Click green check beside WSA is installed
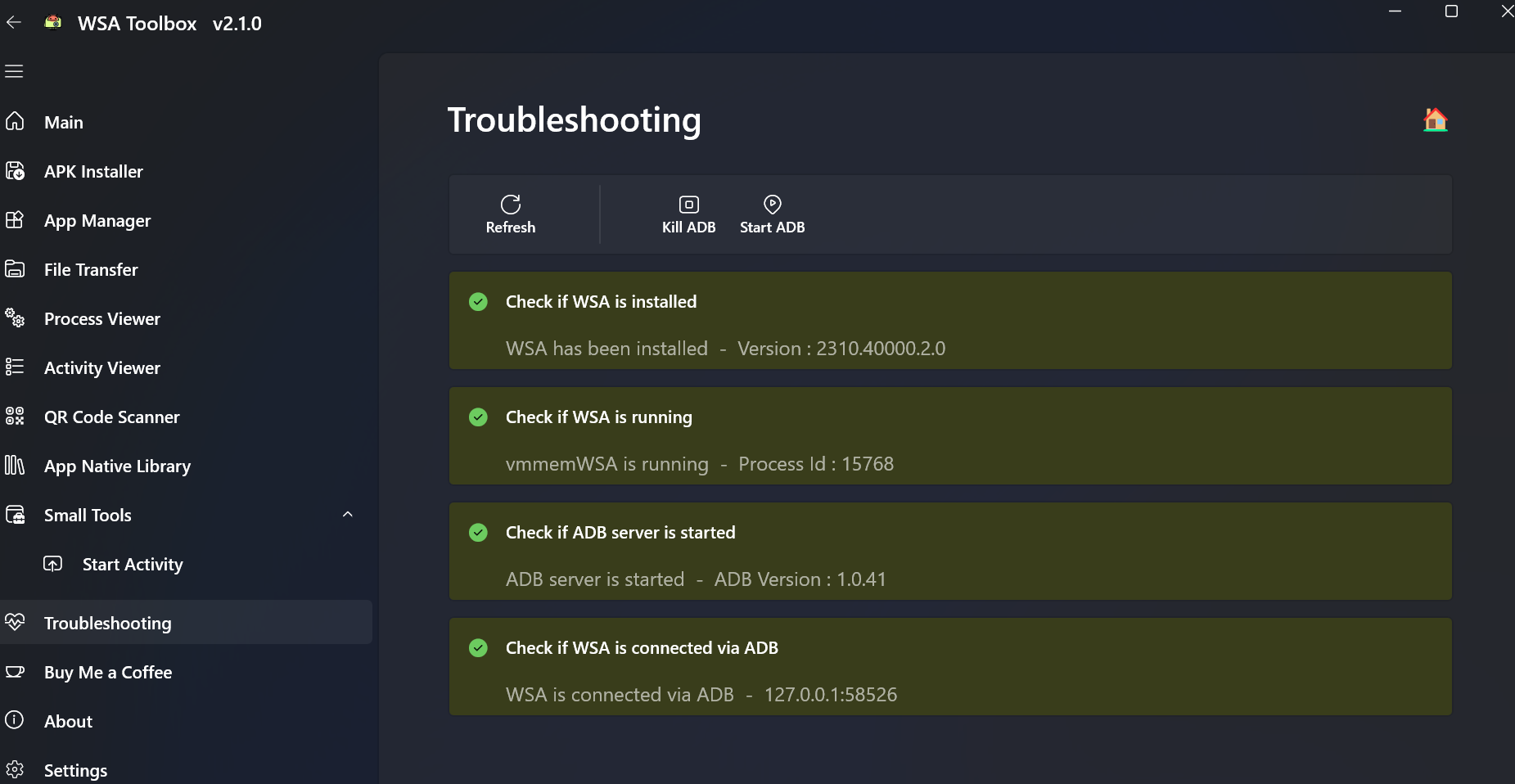The image size is (1515, 784). [479, 302]
